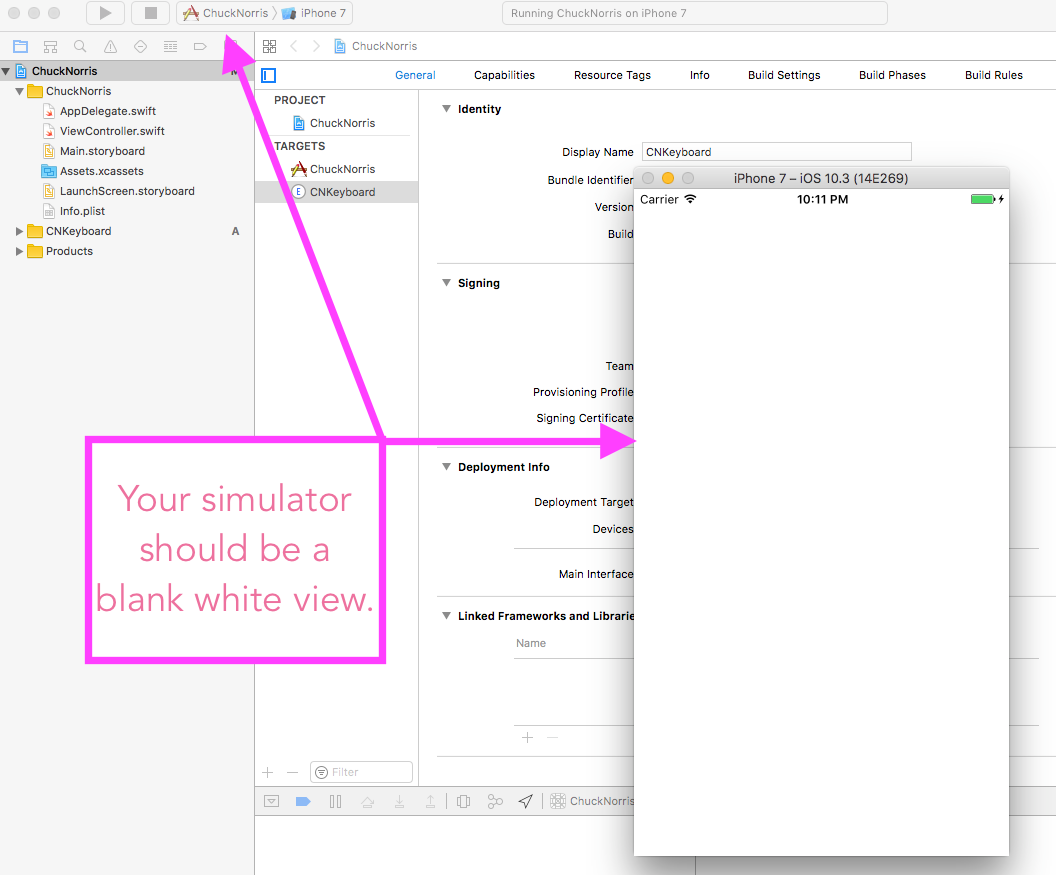
Task: Open Assets.xcassets catalog
Action: pos(101,171)
